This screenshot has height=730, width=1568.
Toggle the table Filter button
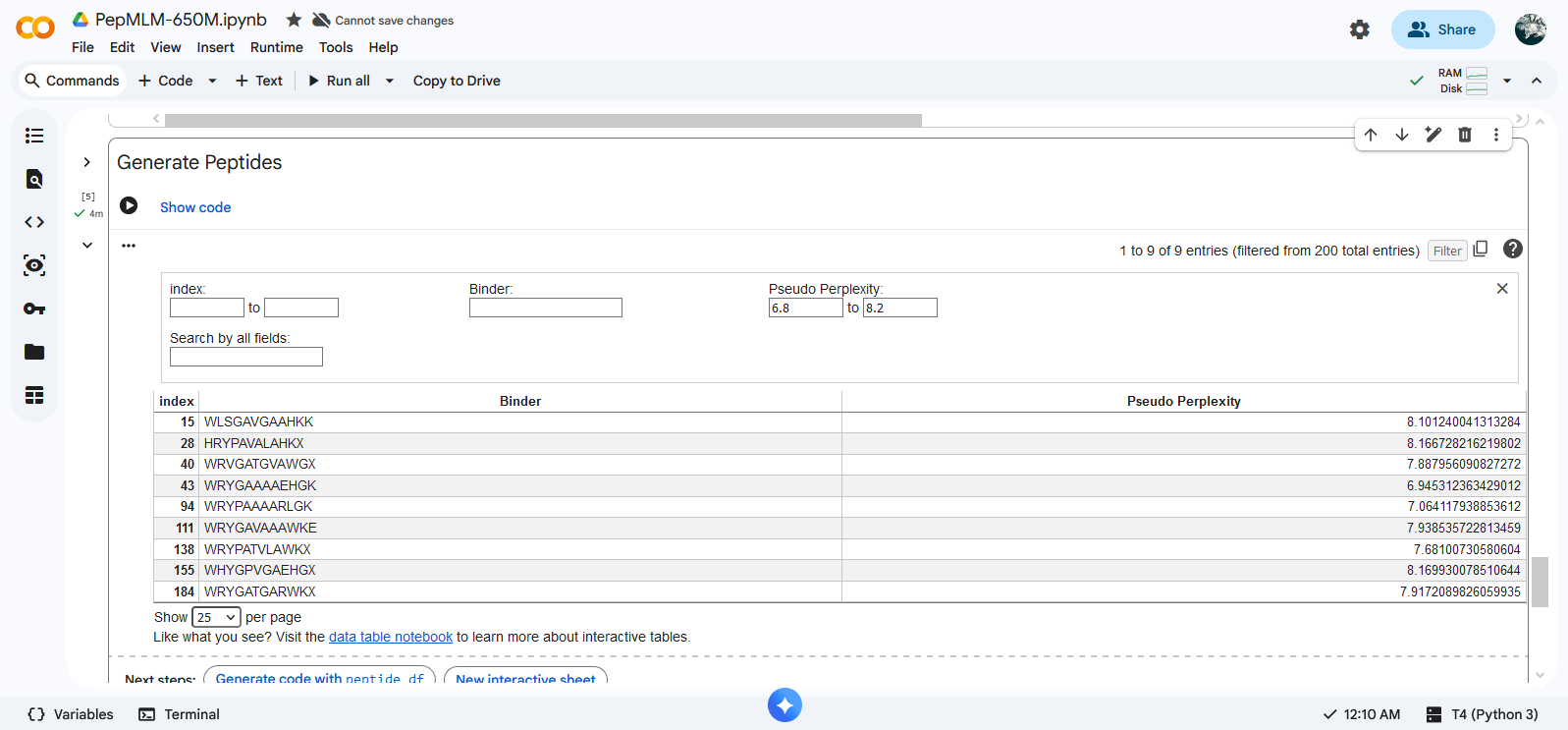point(1446,251)
